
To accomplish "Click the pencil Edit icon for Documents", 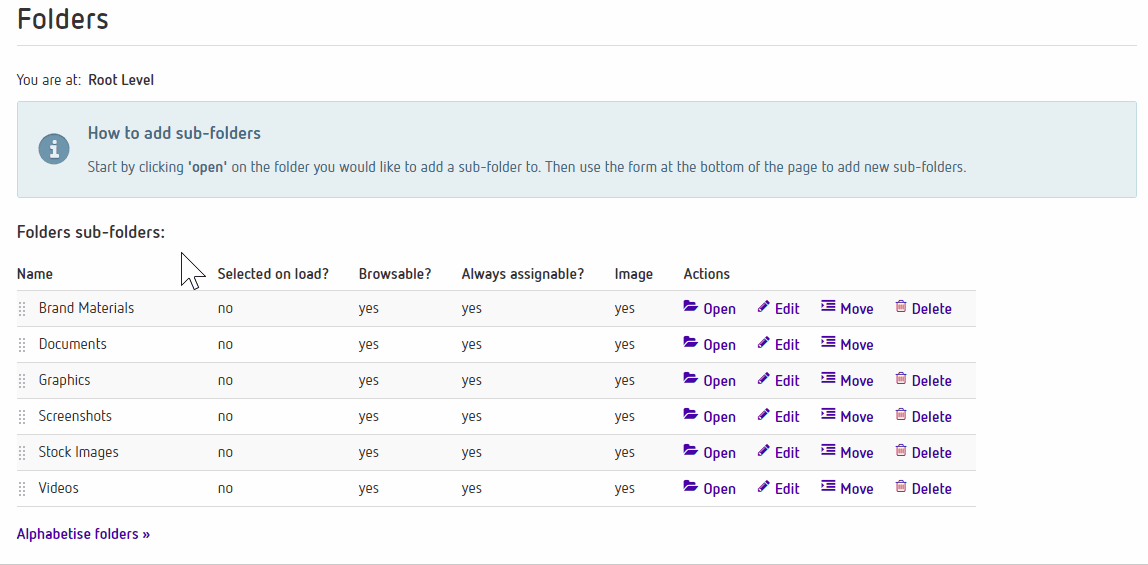I will click(x=764, y=342).
